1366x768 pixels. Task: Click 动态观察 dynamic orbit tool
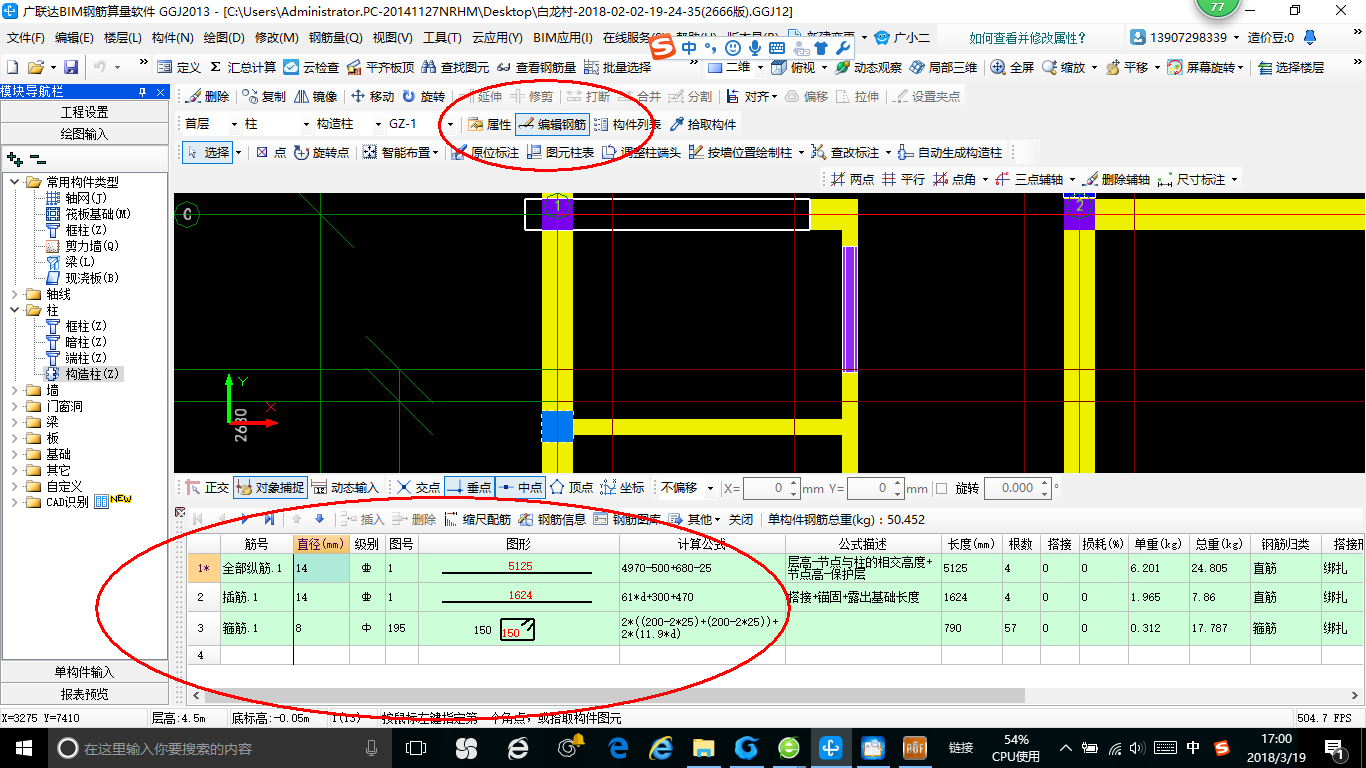pos(868,67)
